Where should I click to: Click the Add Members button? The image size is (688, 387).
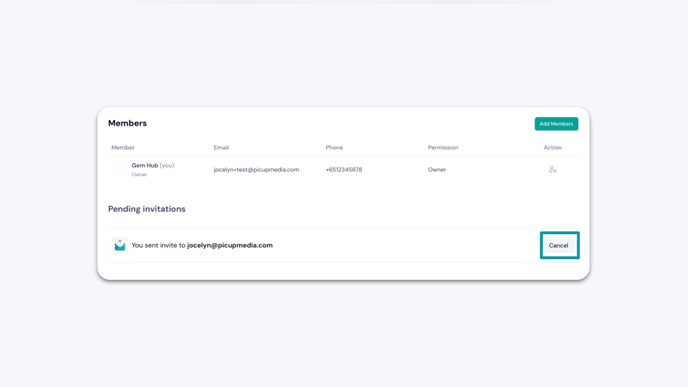pyautogui.click(x=556, y=124)
